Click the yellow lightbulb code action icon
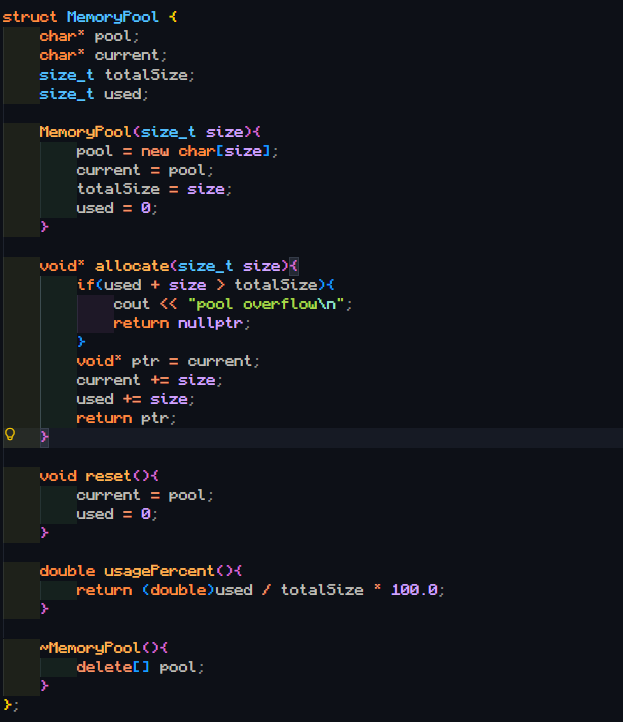The height and width of the screenshot is (722, 623). 10,434
